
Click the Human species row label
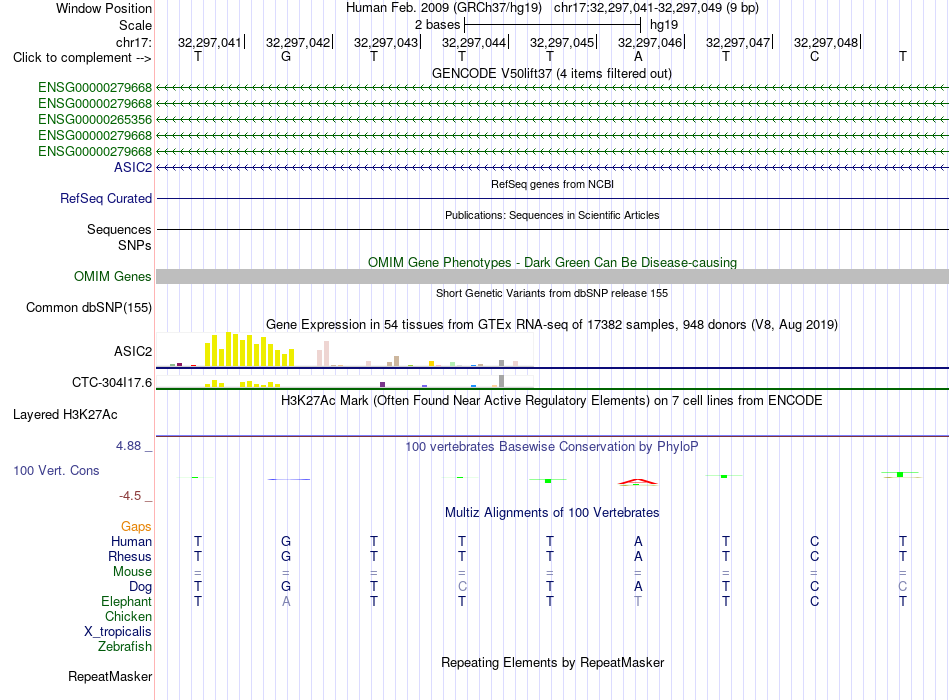[x=131, y=542]
